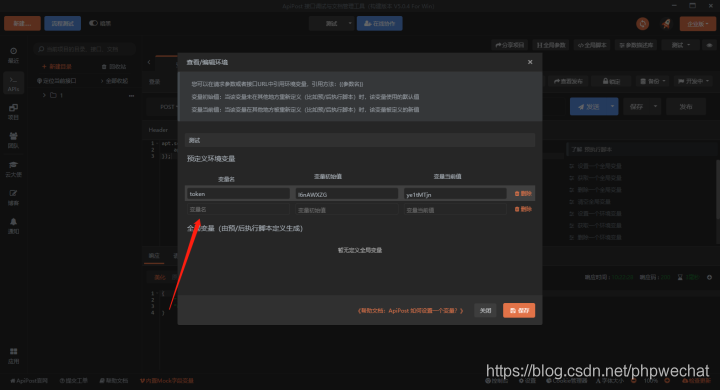Click the empty 变量初始值 input field
The height and width of the screenshot is (390, 720).
tap(347, 210)
